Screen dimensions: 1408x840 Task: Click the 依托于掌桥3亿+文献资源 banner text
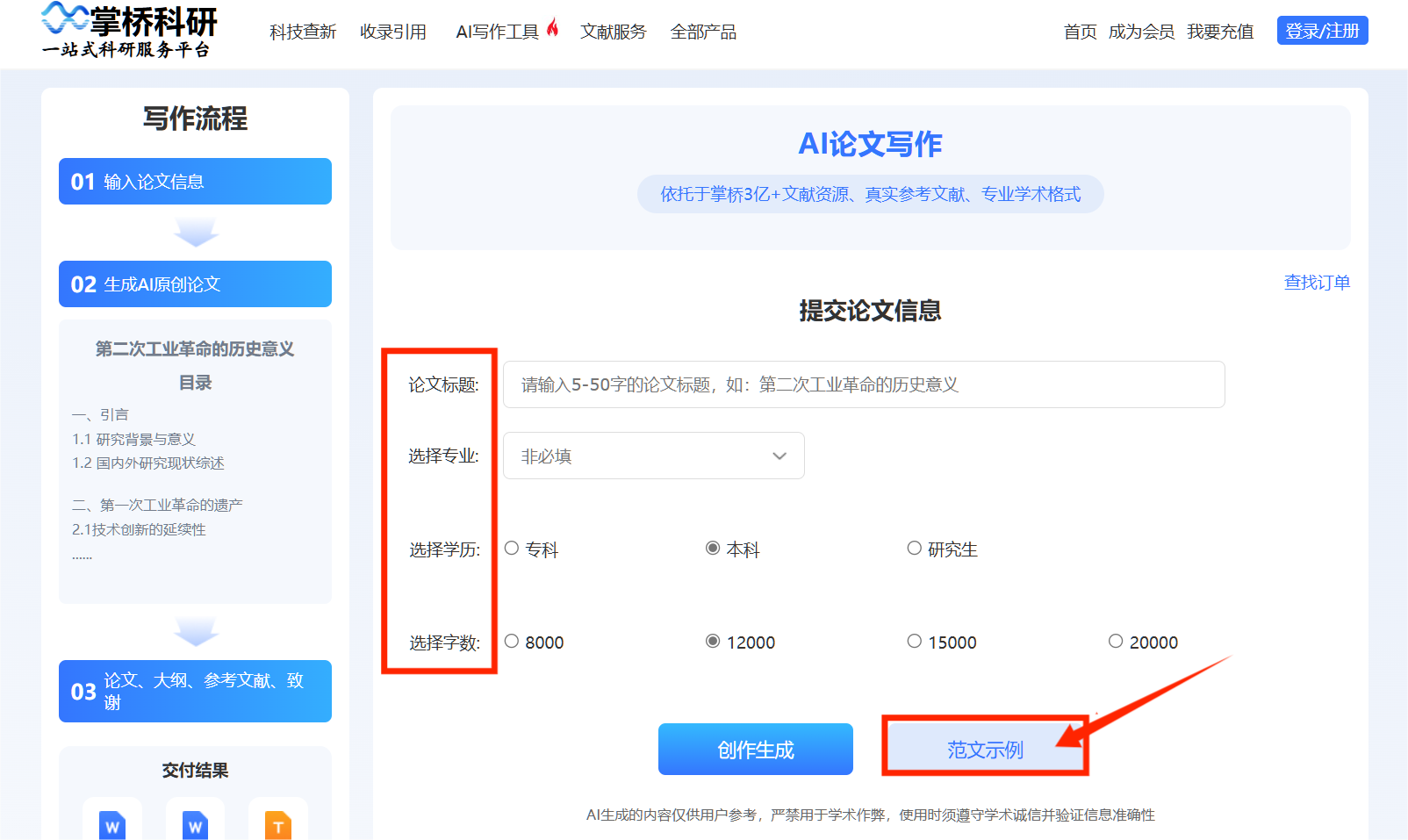[870, 194]
